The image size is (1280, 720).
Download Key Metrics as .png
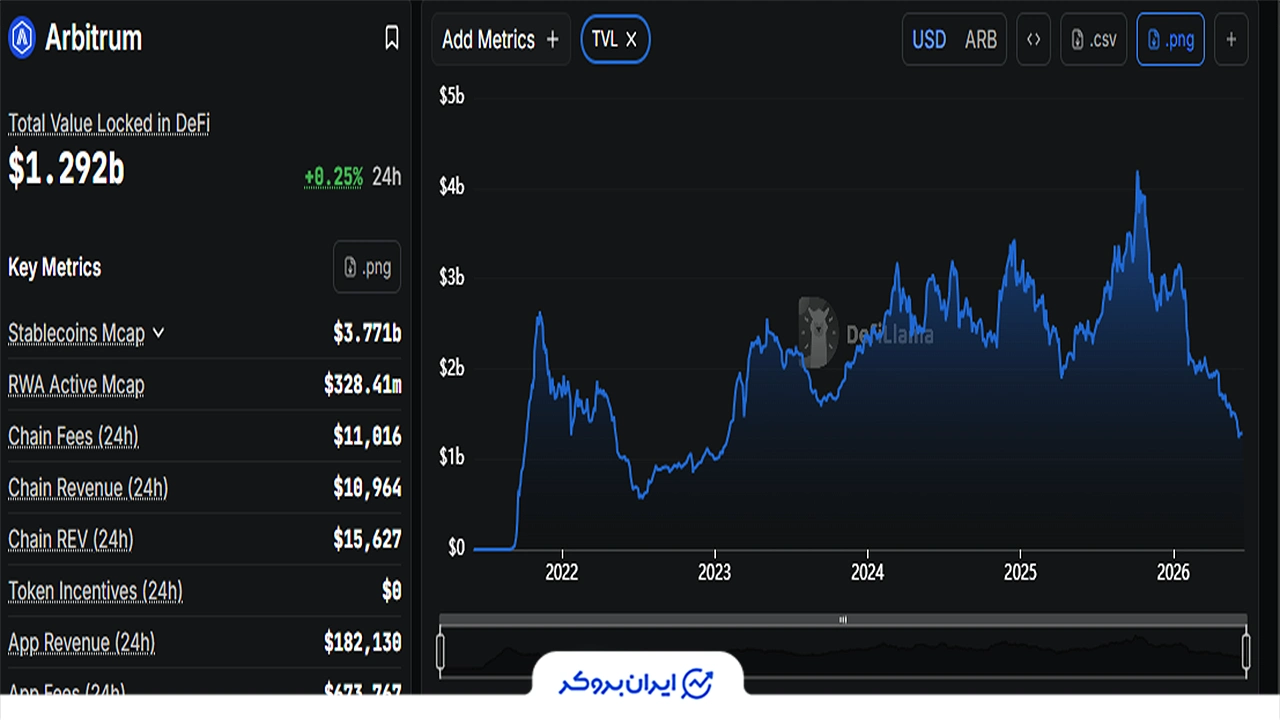367,267
